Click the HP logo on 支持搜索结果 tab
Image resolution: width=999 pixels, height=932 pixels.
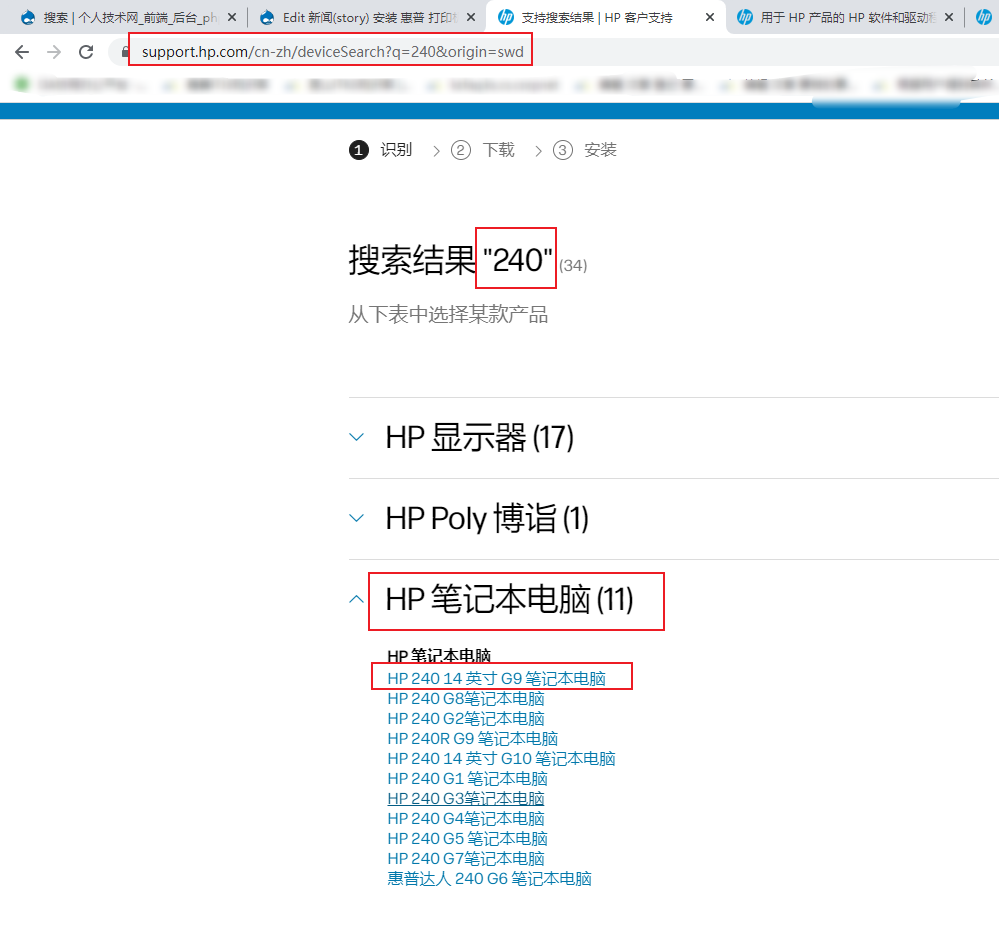pos(506,17)
